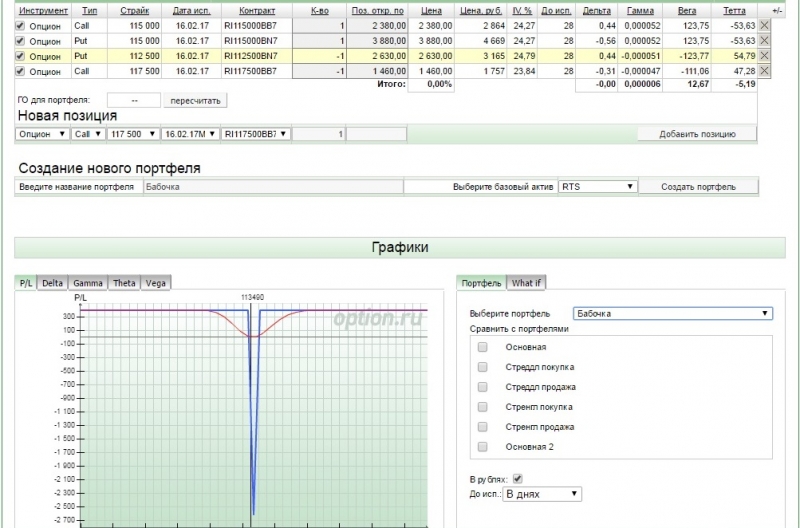This screenshot has height=528, width=800.
Task: Switch to the Vega chart tab
Action: 157,283
